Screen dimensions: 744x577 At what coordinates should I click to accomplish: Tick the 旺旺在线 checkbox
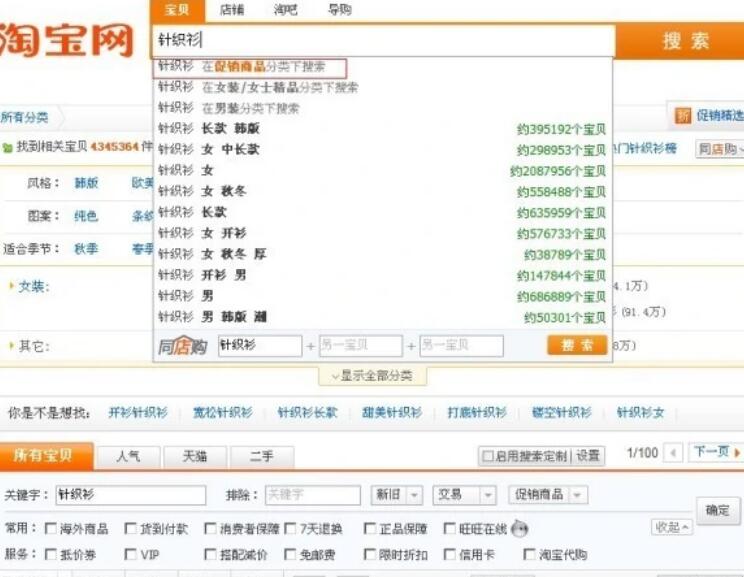pyautogui.click(x=449, y=528)
